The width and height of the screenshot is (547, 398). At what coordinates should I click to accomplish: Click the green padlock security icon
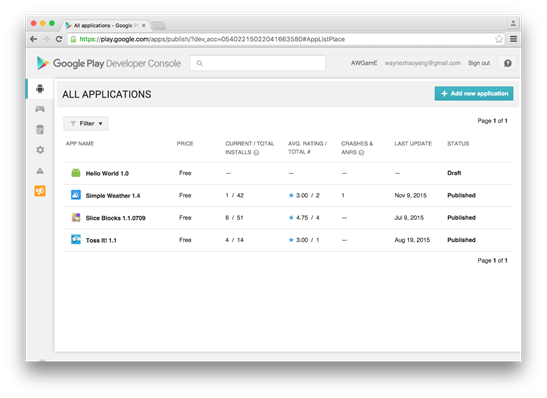(x=73, y=39)
